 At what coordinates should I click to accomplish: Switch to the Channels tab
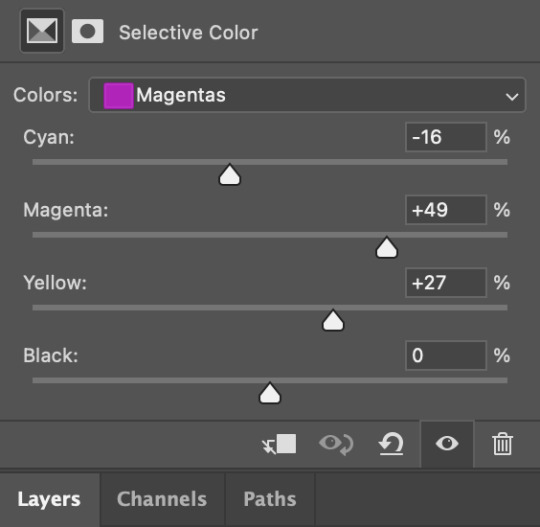click(162, 499)
